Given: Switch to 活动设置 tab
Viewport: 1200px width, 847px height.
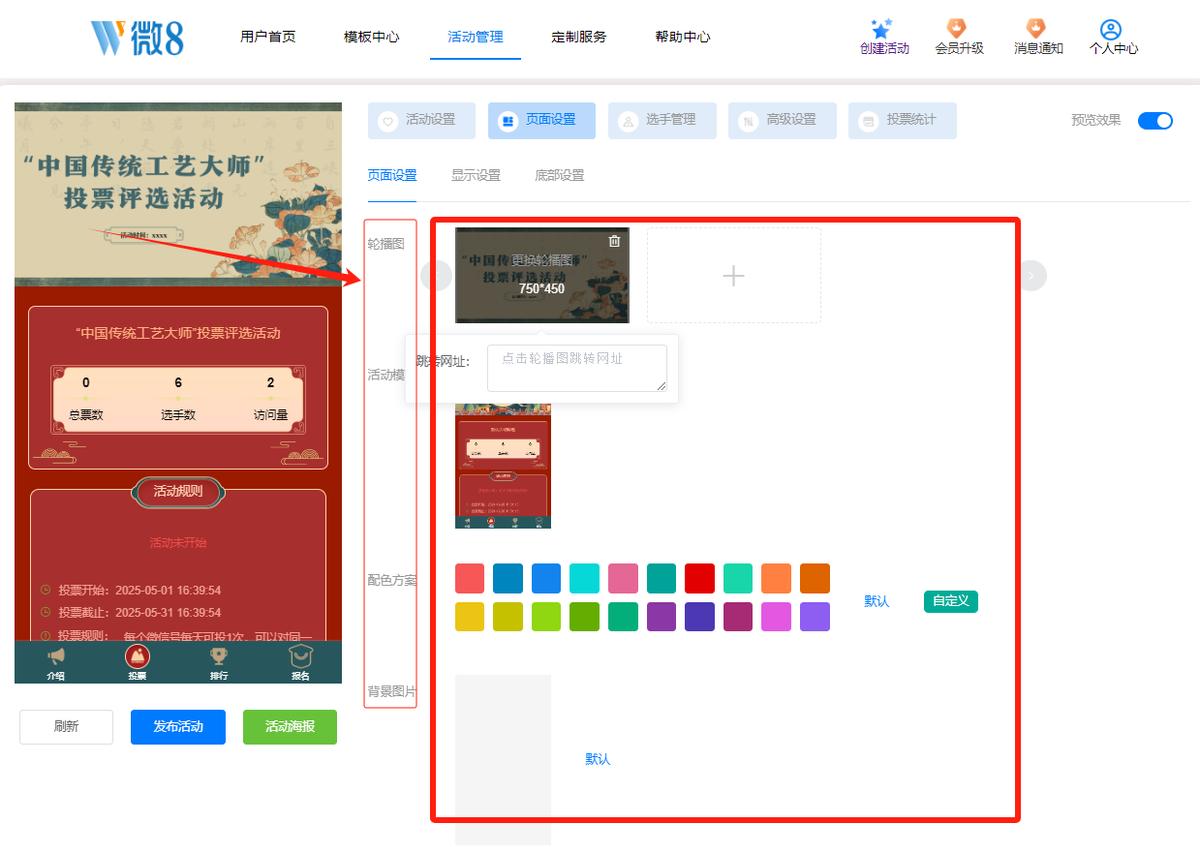Looking at the screenshot, I should (x=422, y=120).
